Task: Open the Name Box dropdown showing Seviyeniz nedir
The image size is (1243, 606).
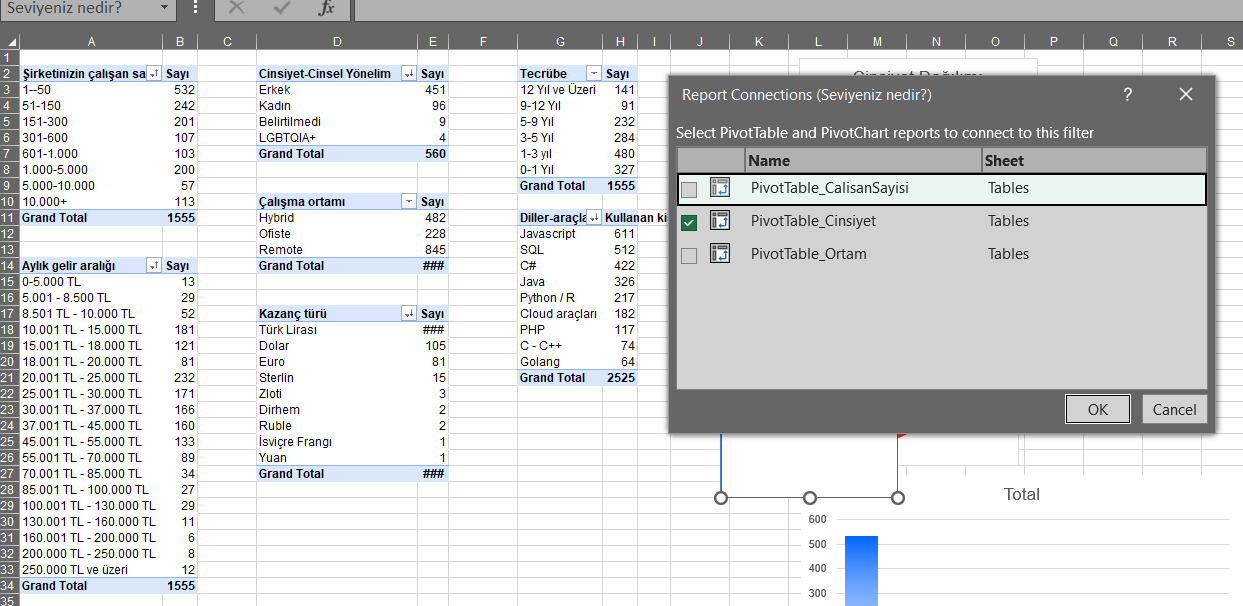Action: click(166, 9)
